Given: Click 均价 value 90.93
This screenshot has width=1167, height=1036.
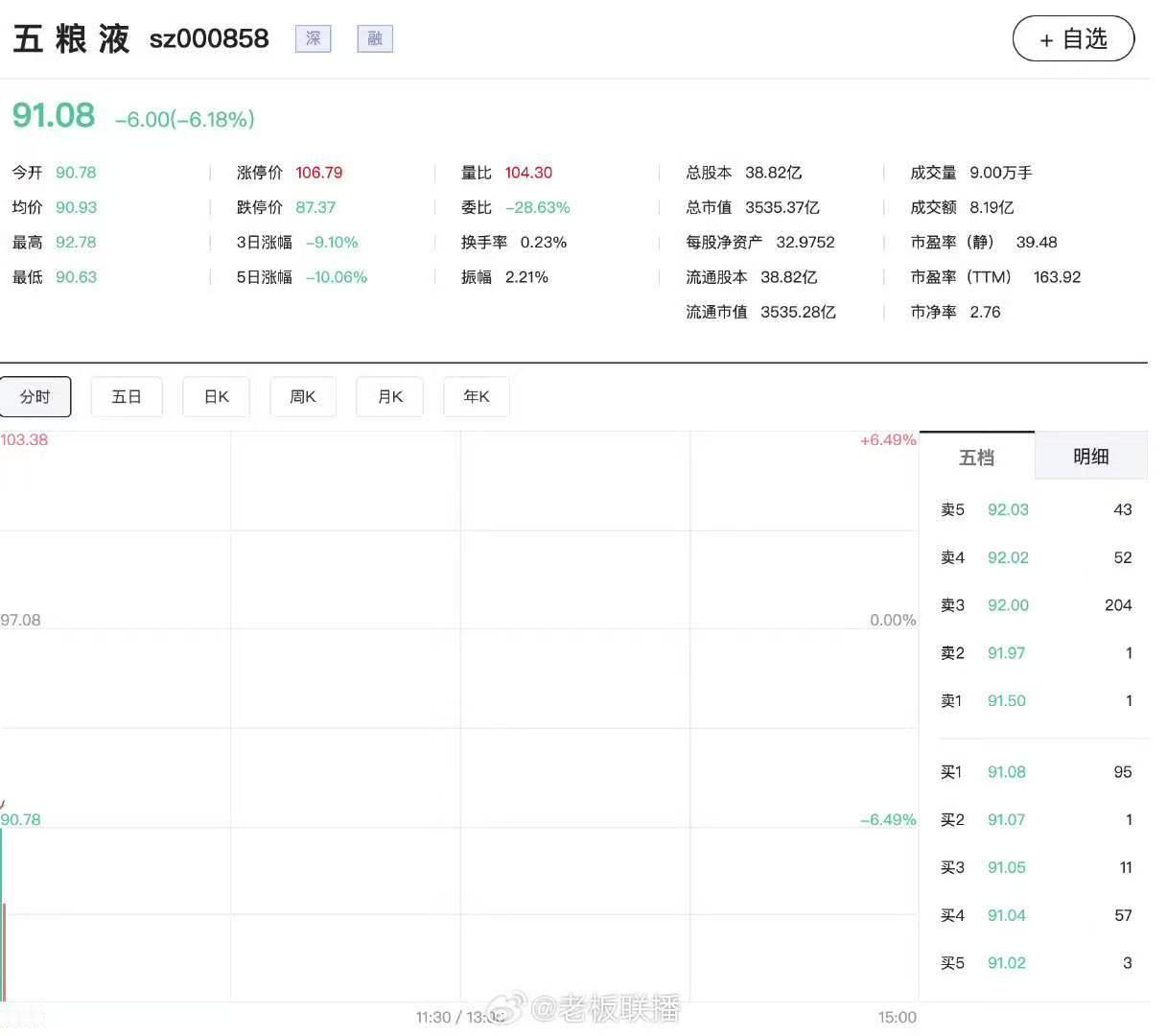Looking at the screenshot, I should coord(76,207).
